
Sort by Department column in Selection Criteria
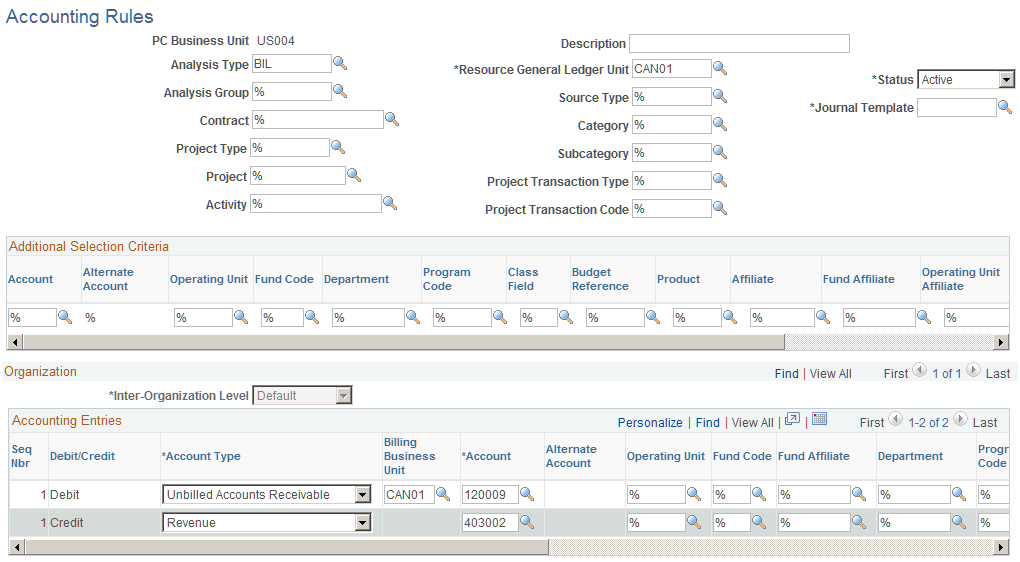point(356,279)
